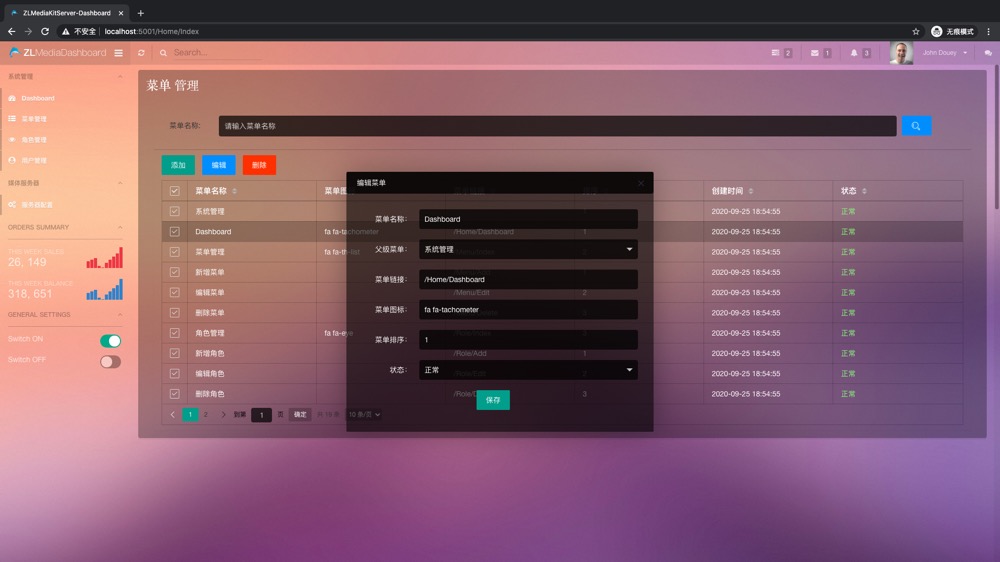
Task: Open the chat bubbles icon at the top right
Action: 988,53
